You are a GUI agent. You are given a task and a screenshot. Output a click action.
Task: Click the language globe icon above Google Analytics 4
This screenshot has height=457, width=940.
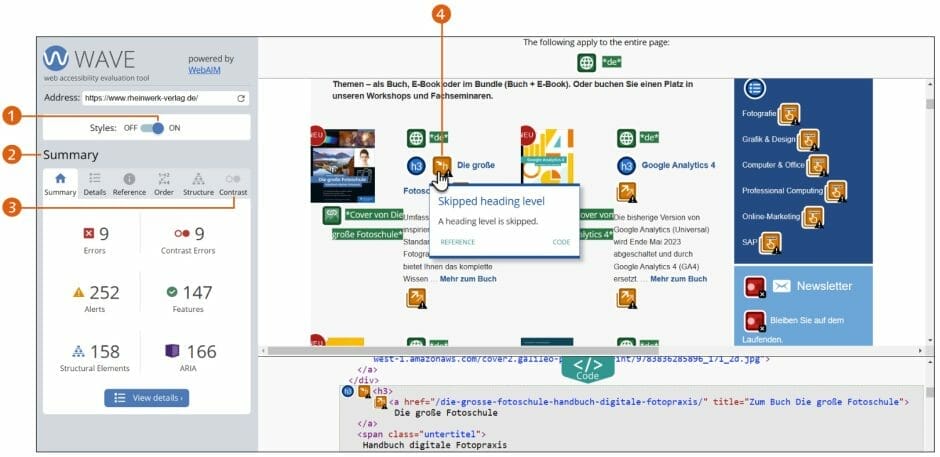(626, 138)
